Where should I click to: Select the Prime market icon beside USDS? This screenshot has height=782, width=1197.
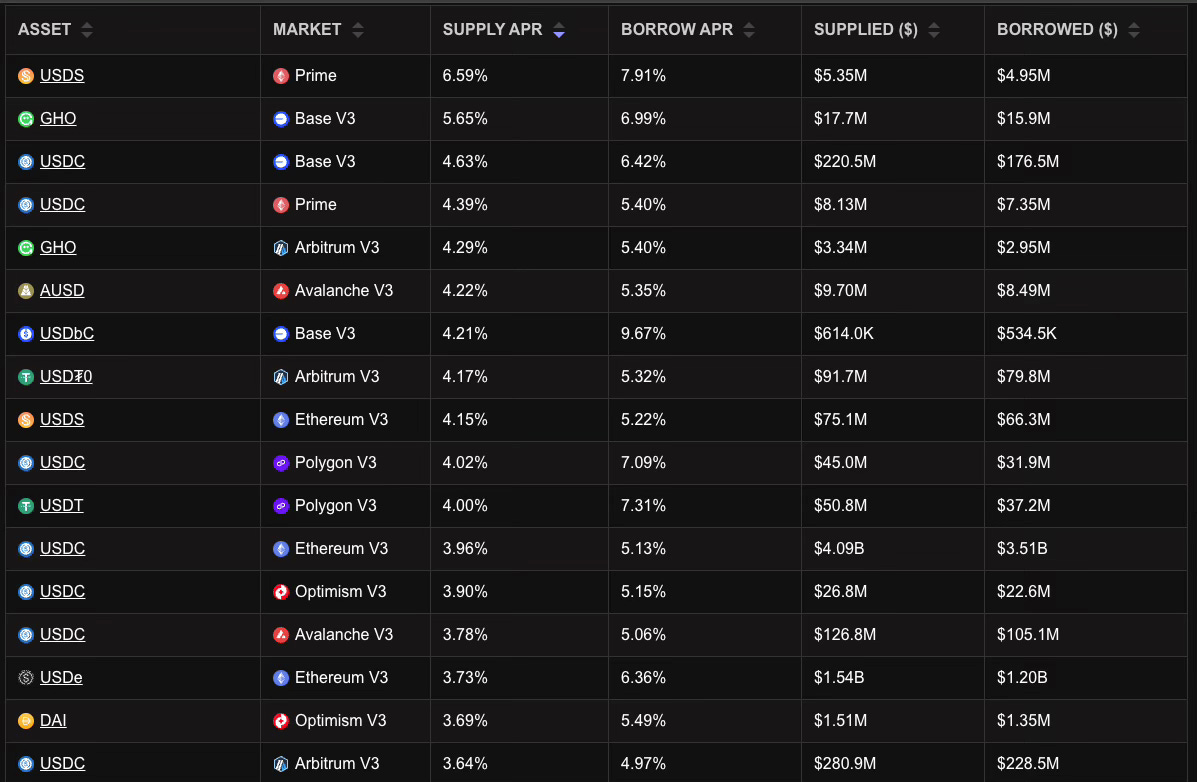[x=280, y=75]
